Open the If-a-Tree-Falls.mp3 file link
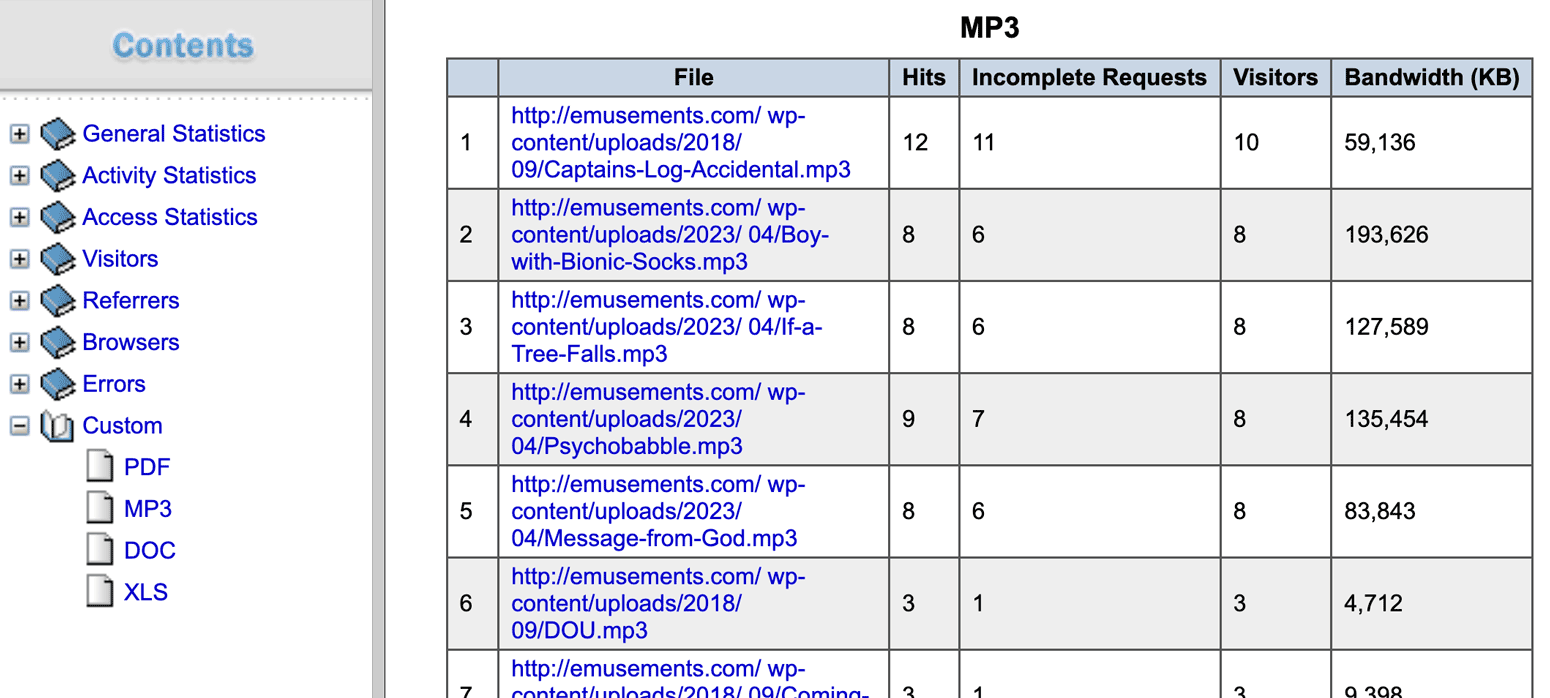The width and height of the screenshot is (1550, 698). (x=667, y=327)
